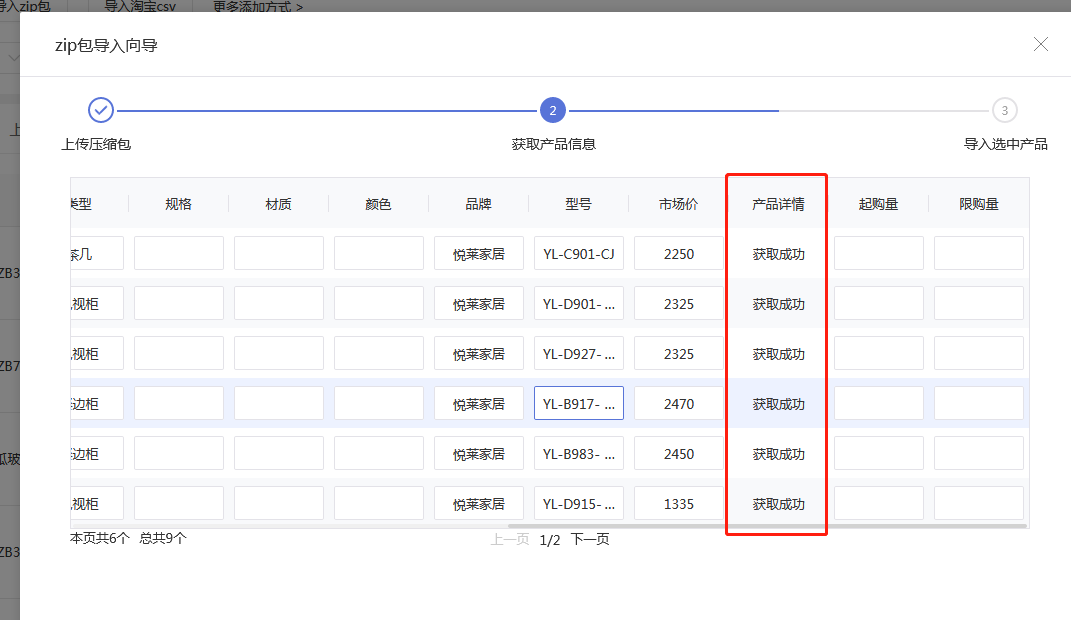Click step 3 circle 导入选中产品
The height and width of the screenshot is (620, 1071).
[x=1004, y=110]
